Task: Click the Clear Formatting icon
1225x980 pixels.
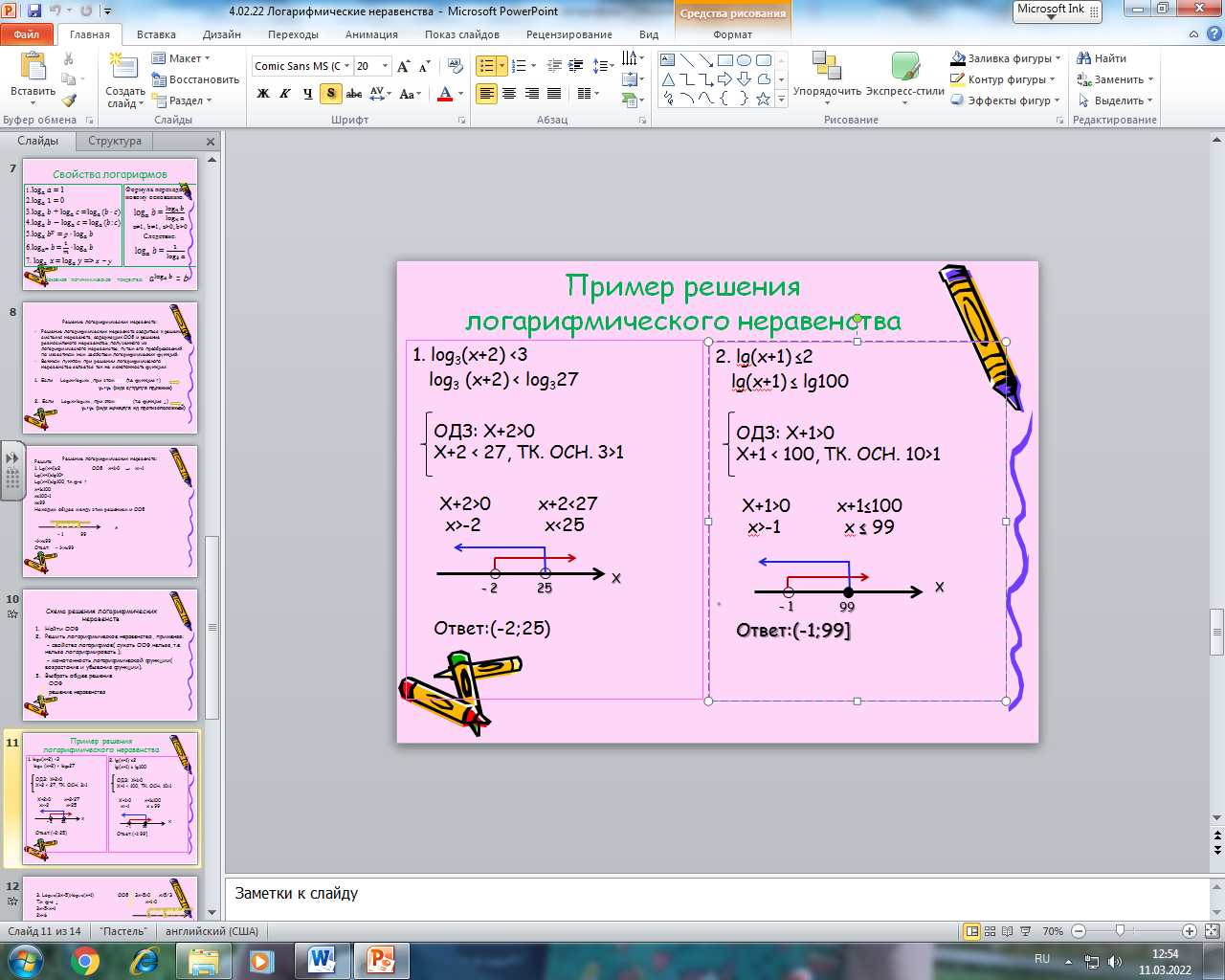Action: coord(456,66)
